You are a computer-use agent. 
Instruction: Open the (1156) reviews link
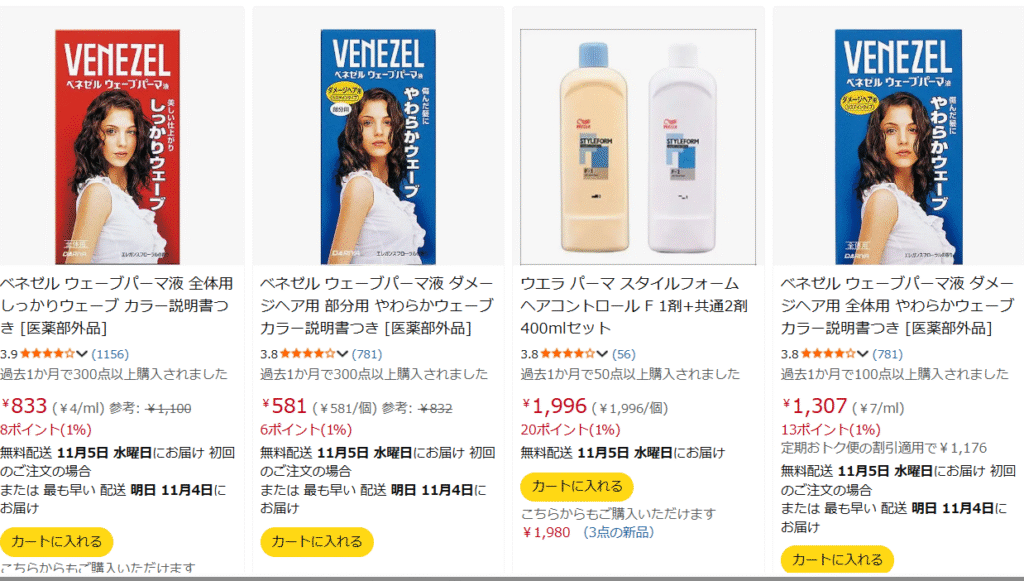coord(110,354)
